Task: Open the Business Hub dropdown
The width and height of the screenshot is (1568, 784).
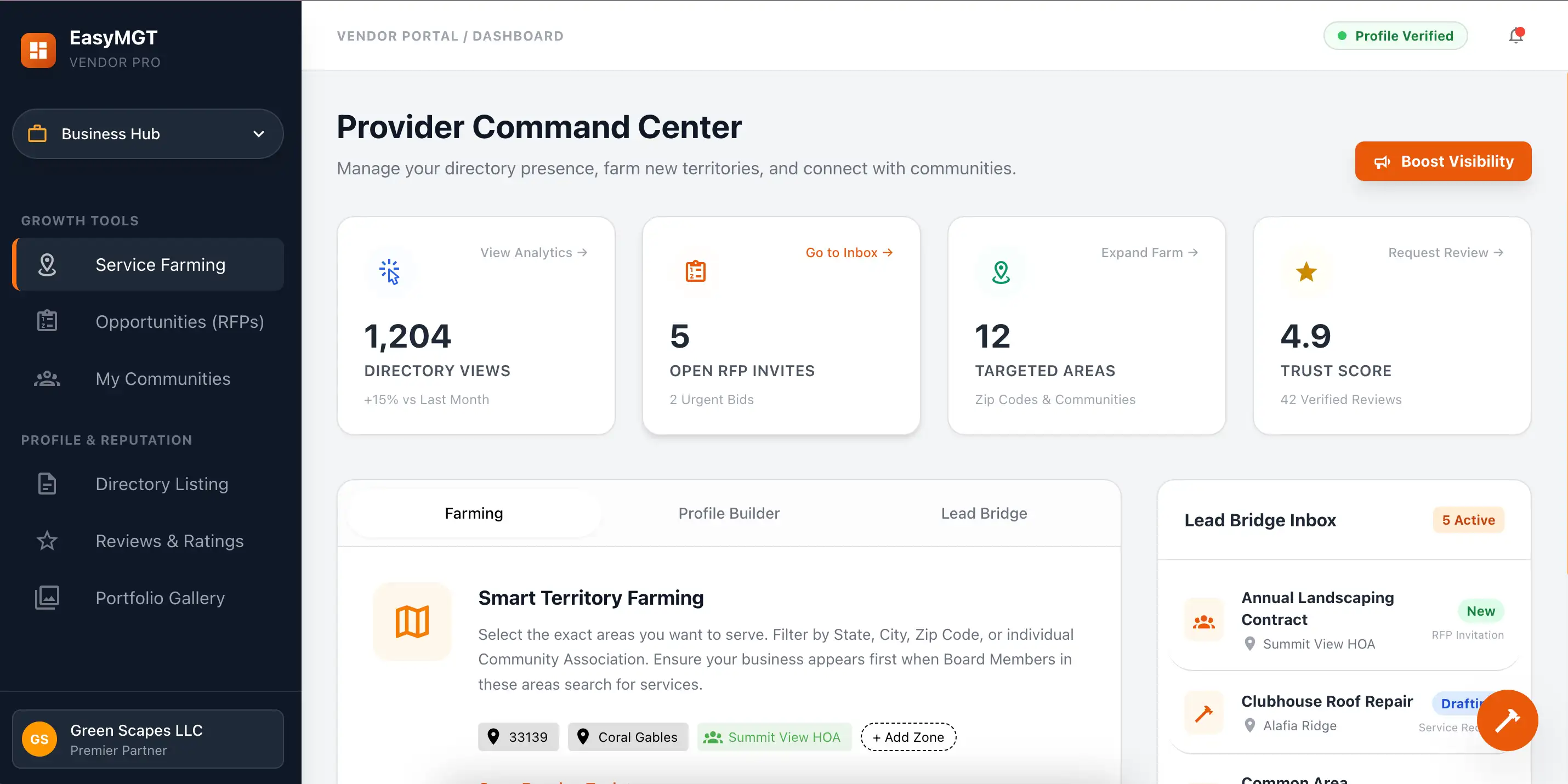Action: [148, 134]
